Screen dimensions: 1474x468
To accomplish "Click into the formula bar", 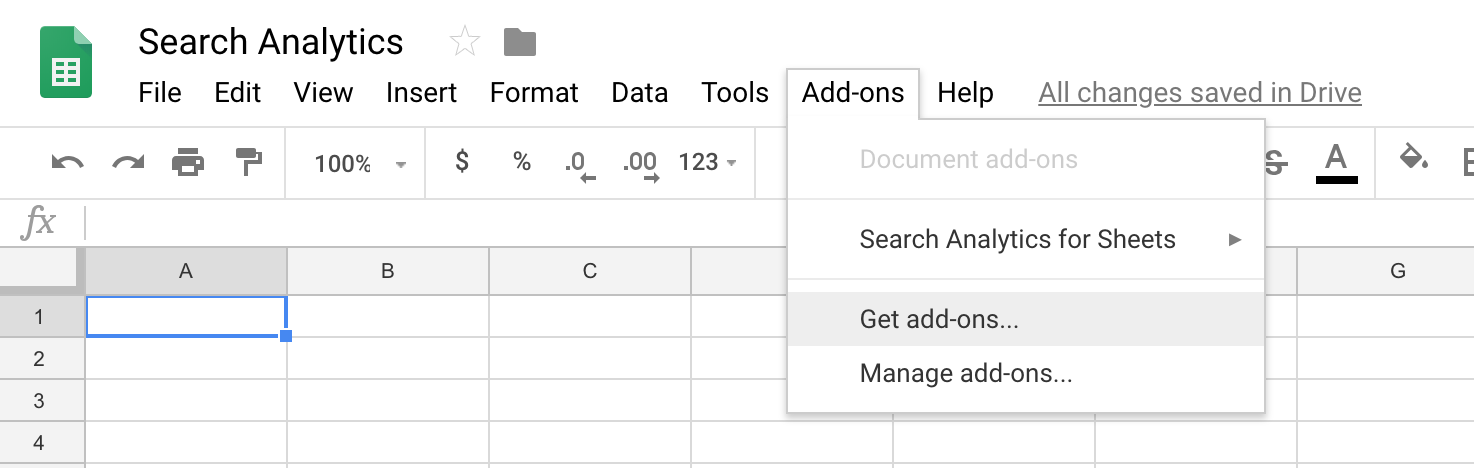I will [x=780, y=222].
